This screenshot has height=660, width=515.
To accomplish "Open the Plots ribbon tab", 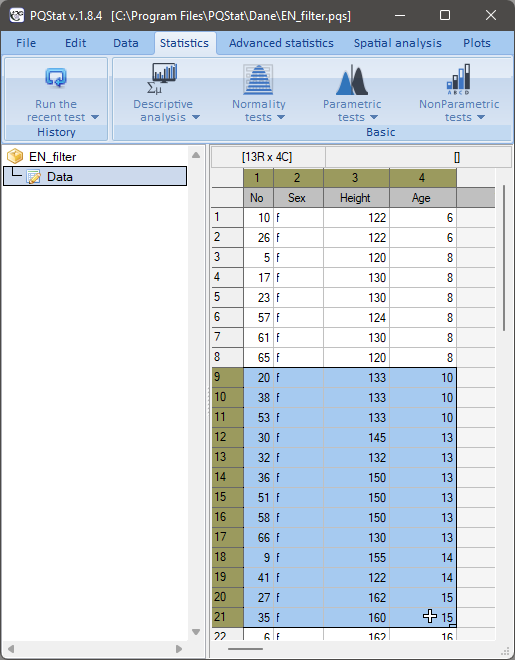I will point(477,43).
